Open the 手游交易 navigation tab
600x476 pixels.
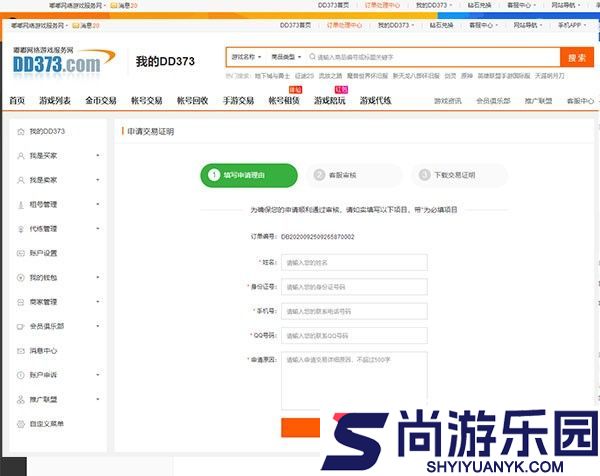[x=238, y=101]
